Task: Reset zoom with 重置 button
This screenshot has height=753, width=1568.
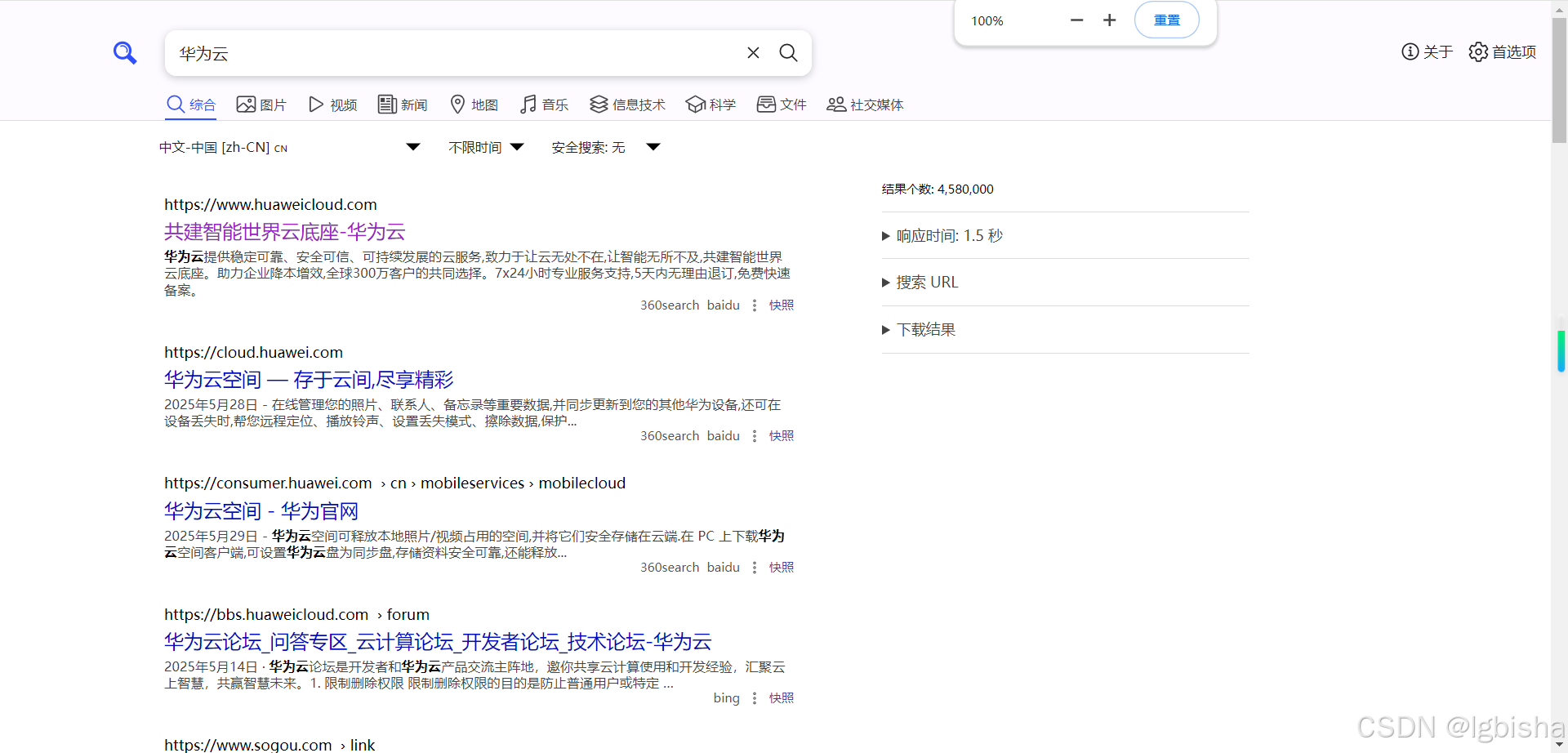Action: coord(1166,20)
